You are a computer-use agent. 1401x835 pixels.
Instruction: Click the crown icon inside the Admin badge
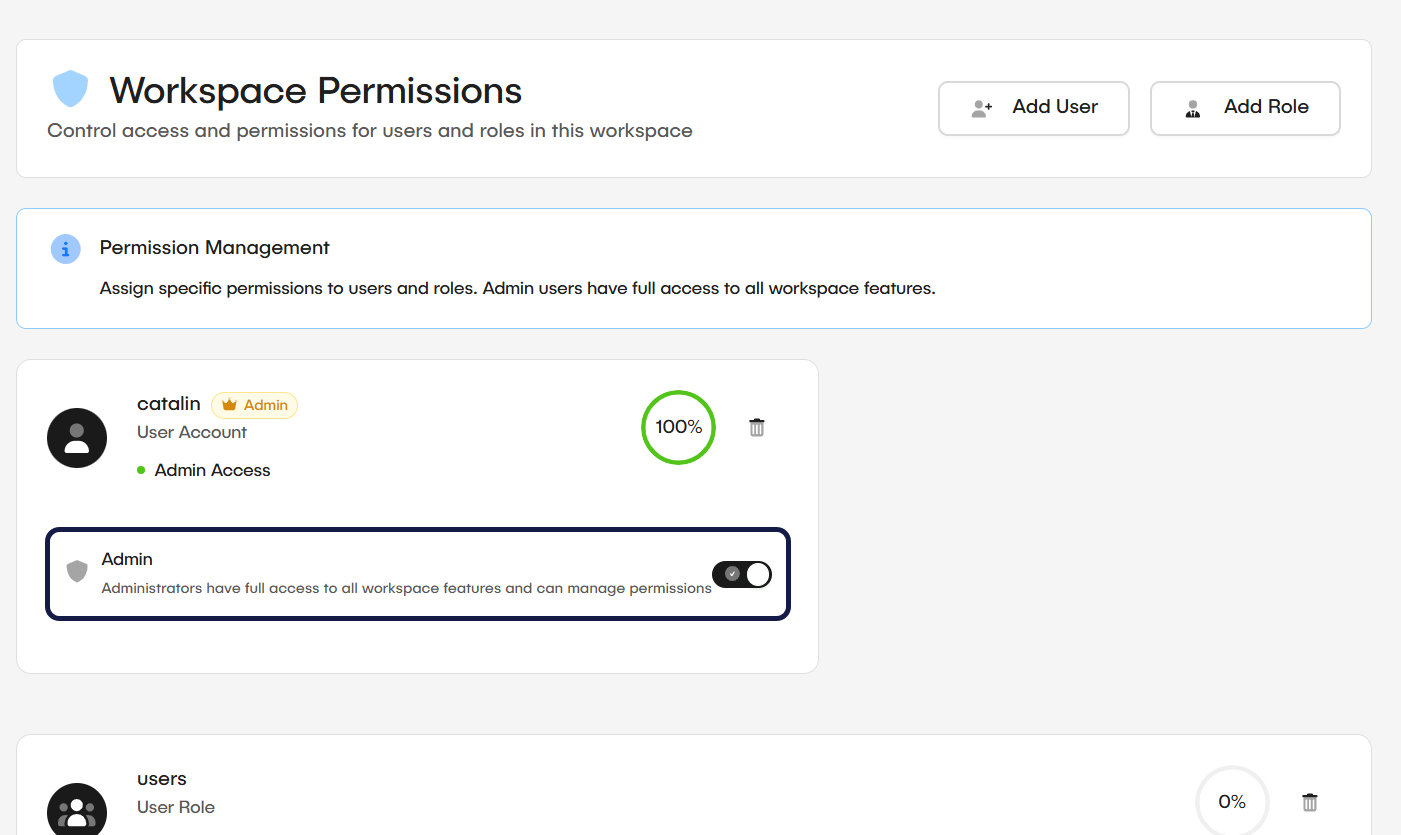click(228, 405)
